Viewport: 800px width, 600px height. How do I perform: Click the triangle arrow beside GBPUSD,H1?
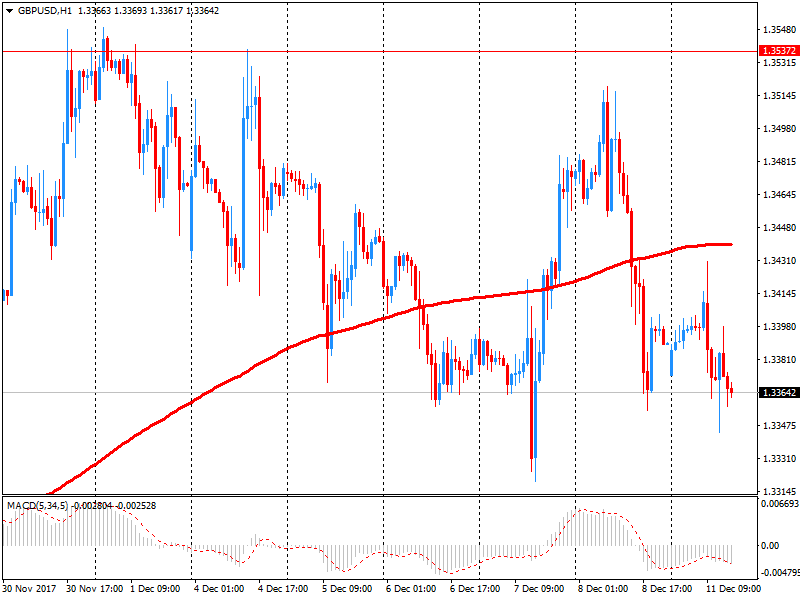tap(9, 11)
